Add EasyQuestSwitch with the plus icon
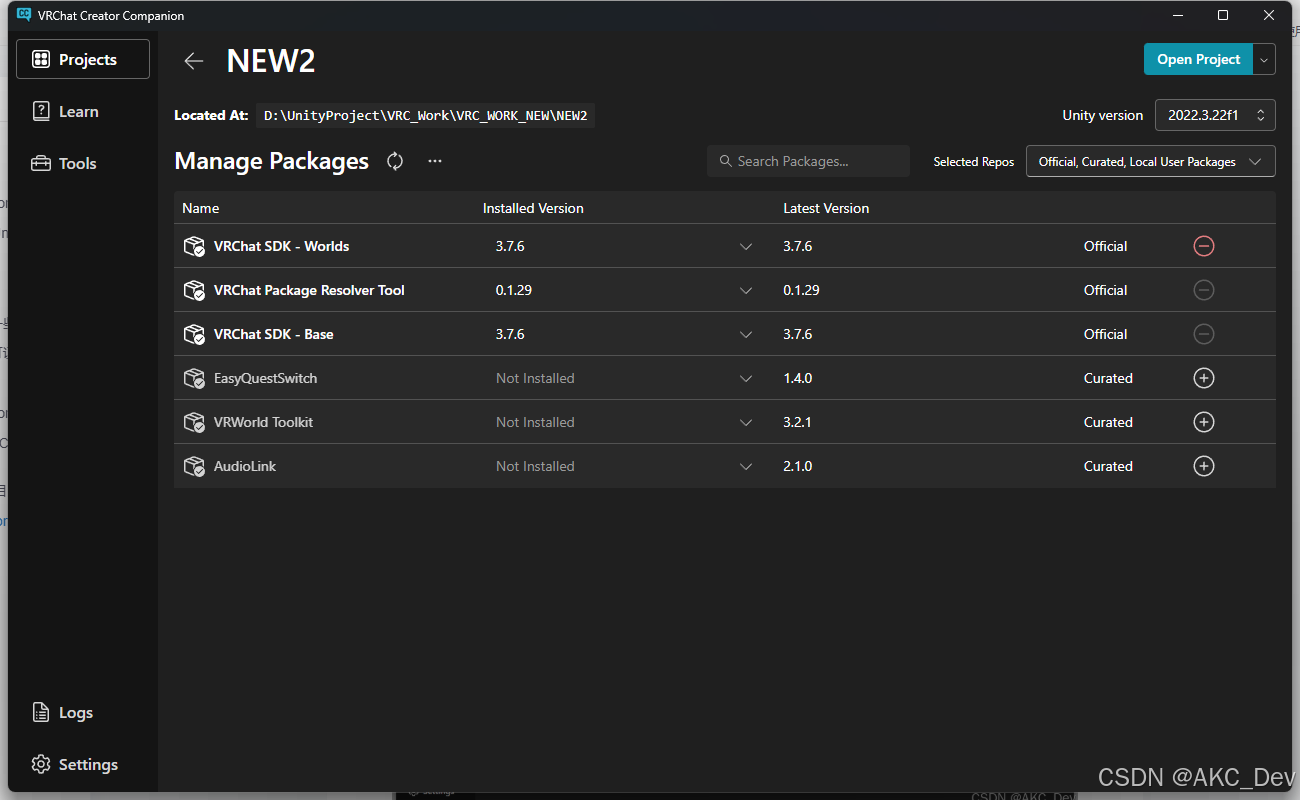 tap(1204, 378)
